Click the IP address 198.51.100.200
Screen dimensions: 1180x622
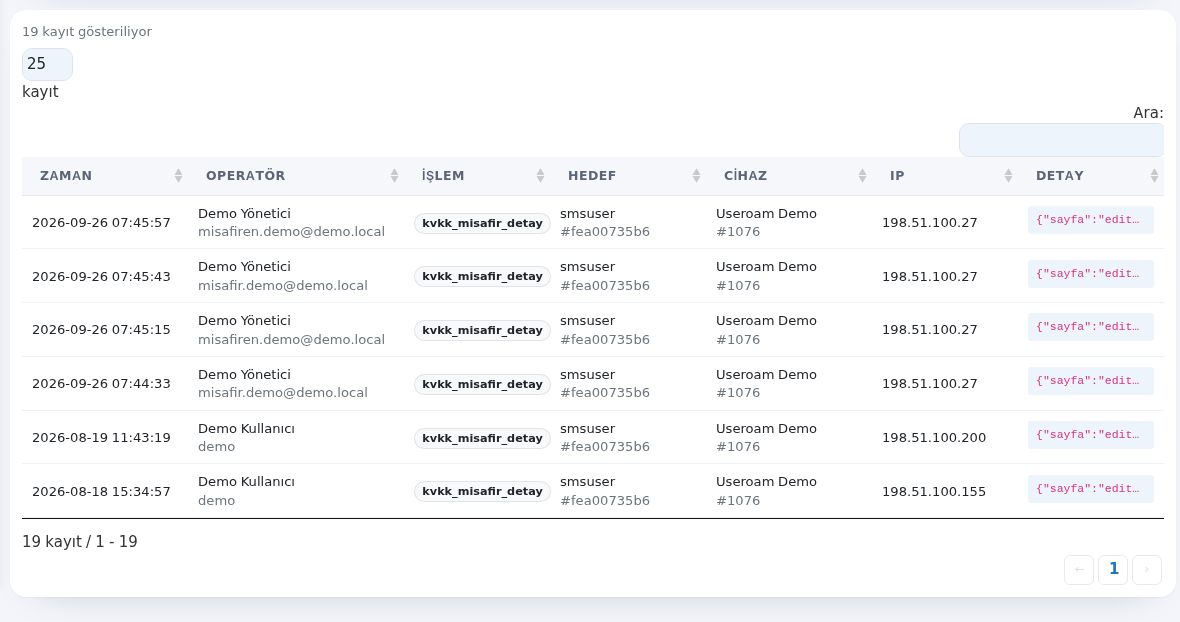pyautogui.click(x=934, y=438)
